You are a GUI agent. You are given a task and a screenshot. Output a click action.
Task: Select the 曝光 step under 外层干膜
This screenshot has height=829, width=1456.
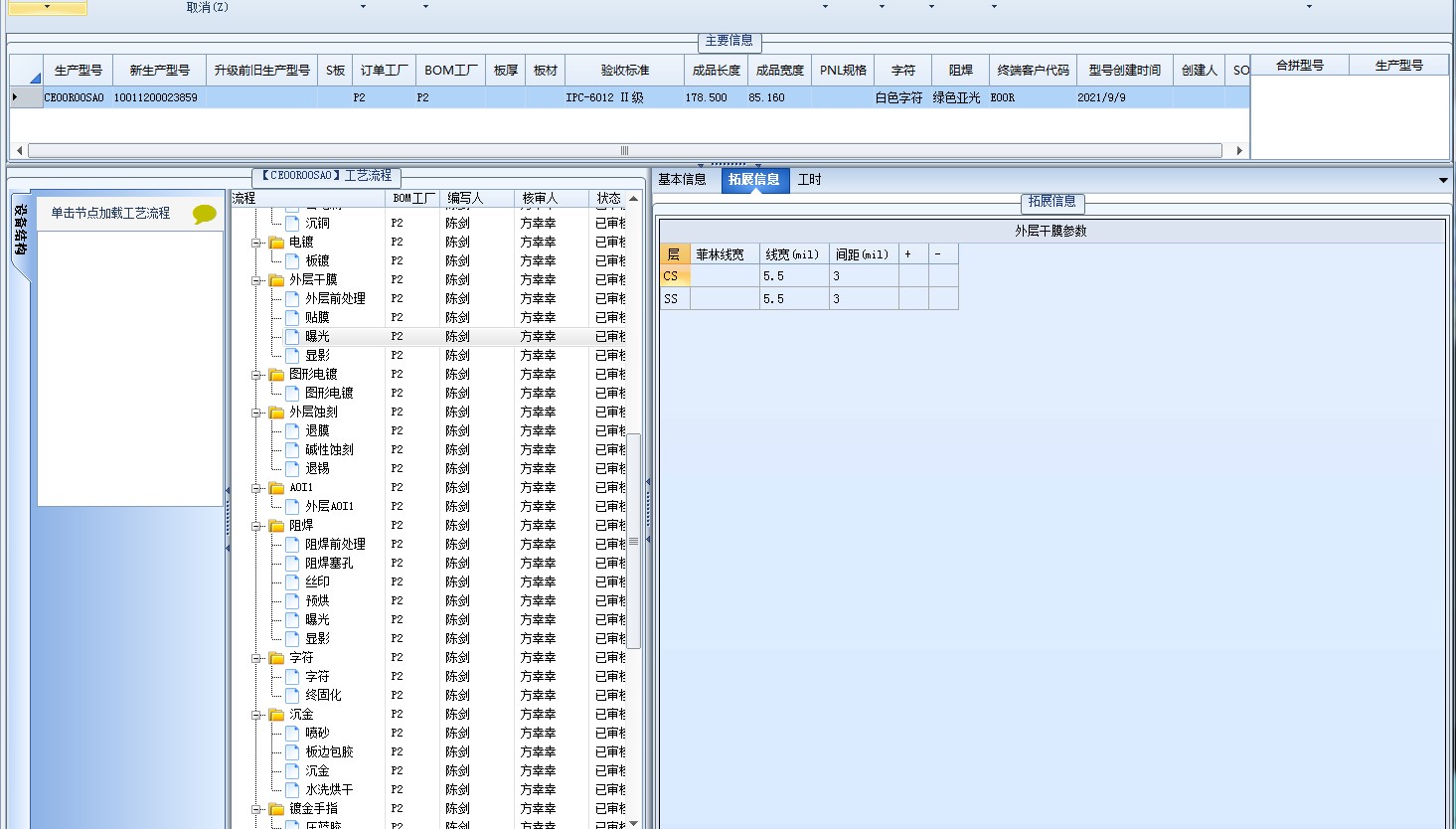coord(317,337)
